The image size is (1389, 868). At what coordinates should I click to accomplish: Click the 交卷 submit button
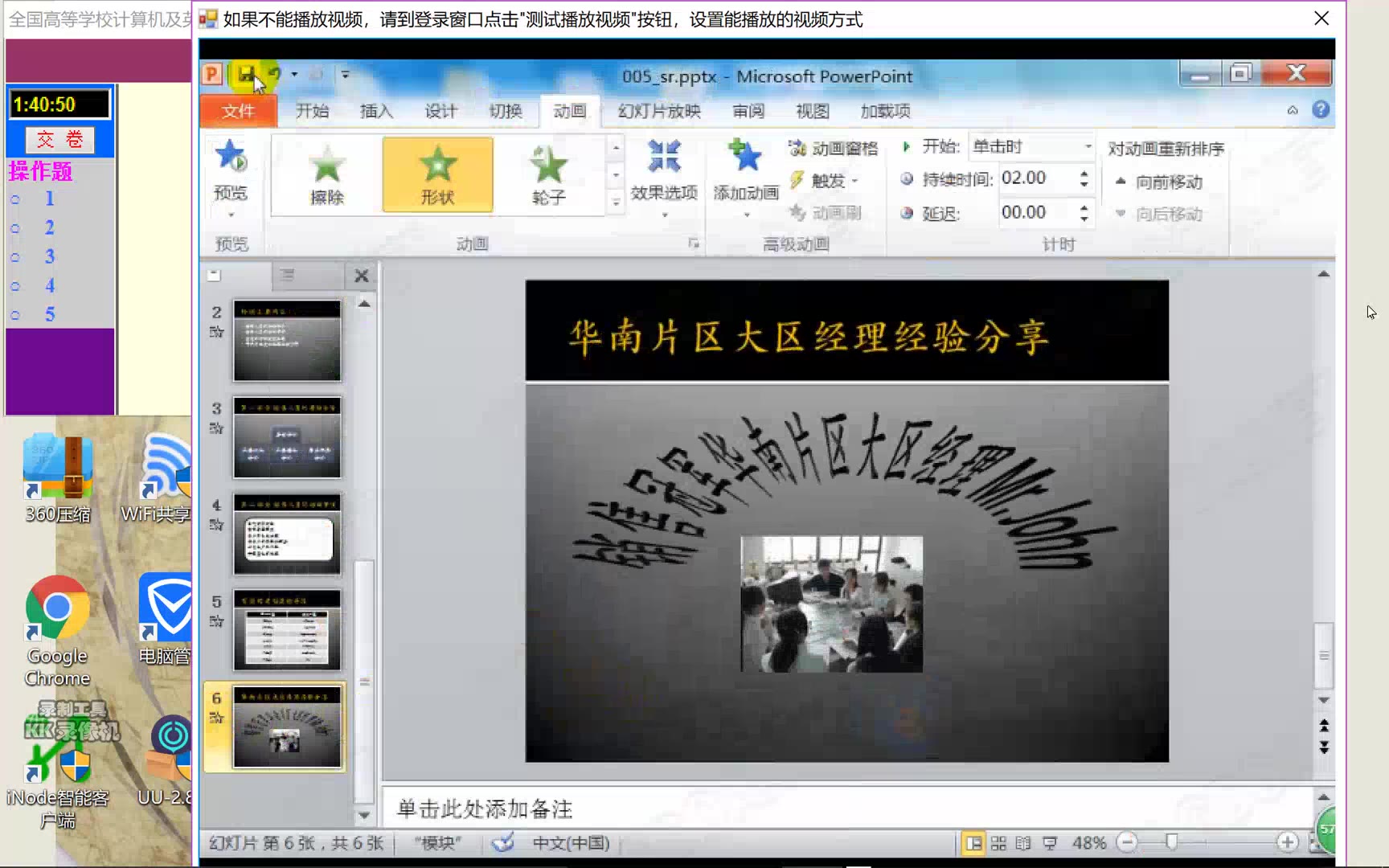point(59,138)
